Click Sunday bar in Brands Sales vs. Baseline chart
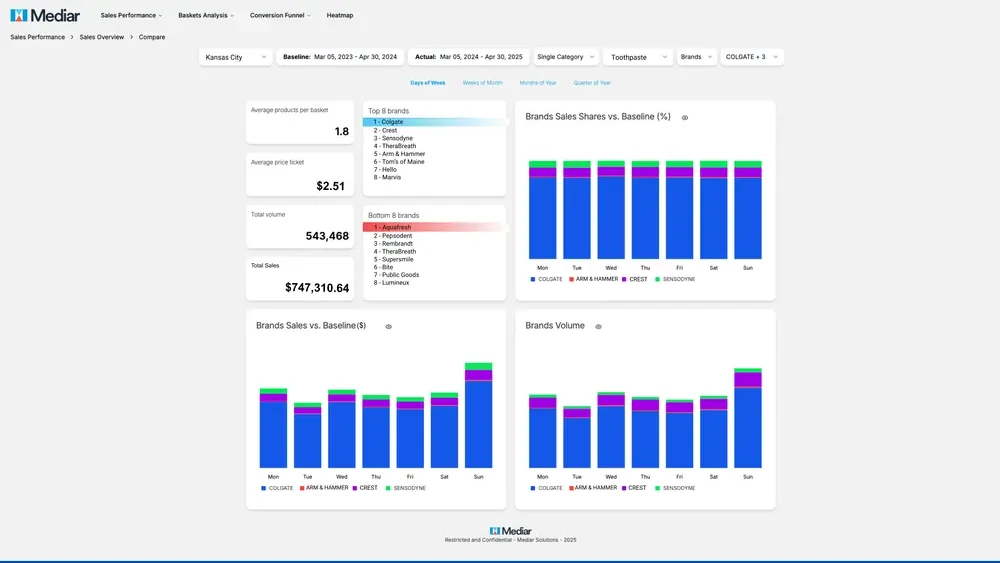Image resolution: width=1000 pixels, height=563 pixels. tap(478, 415)
